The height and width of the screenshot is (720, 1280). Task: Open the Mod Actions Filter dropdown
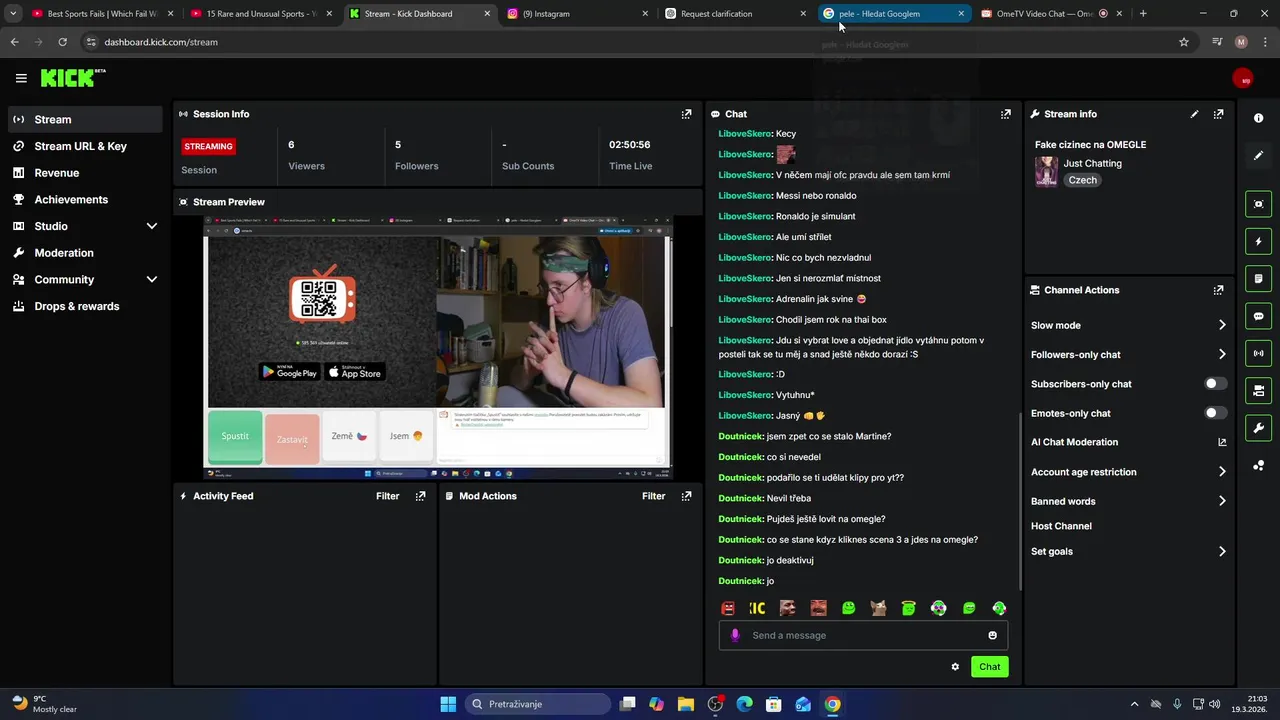(x=653, y=496)
